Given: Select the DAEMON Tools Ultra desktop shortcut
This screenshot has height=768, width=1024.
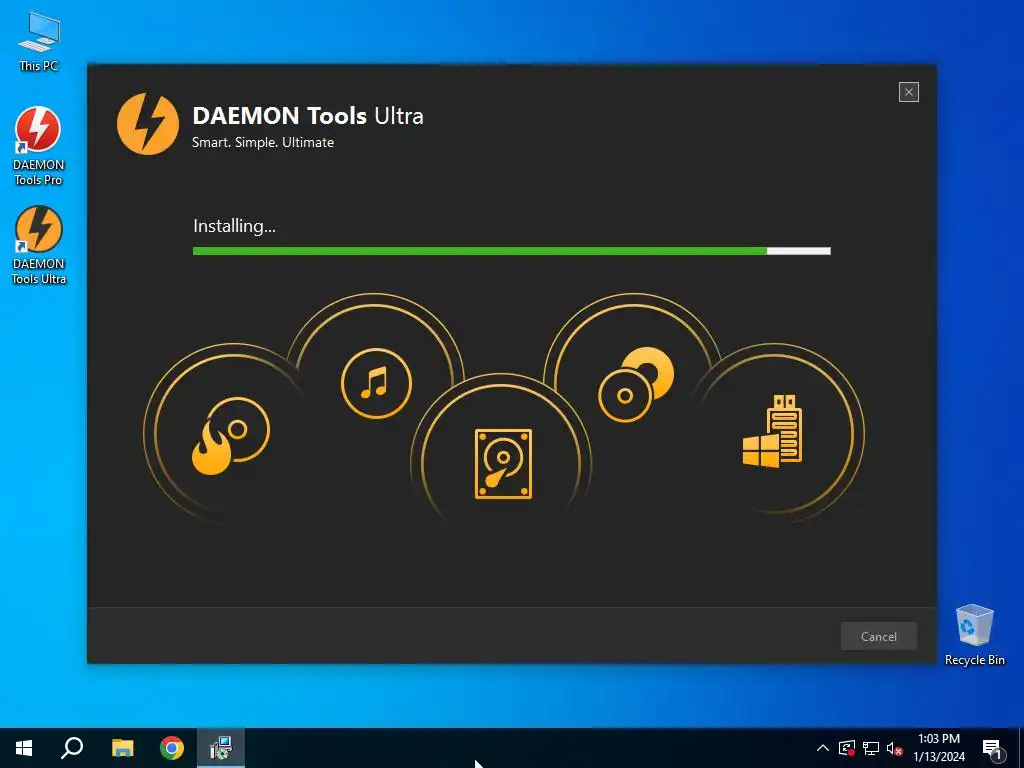Looking at the screenshot, I should 39,246.
